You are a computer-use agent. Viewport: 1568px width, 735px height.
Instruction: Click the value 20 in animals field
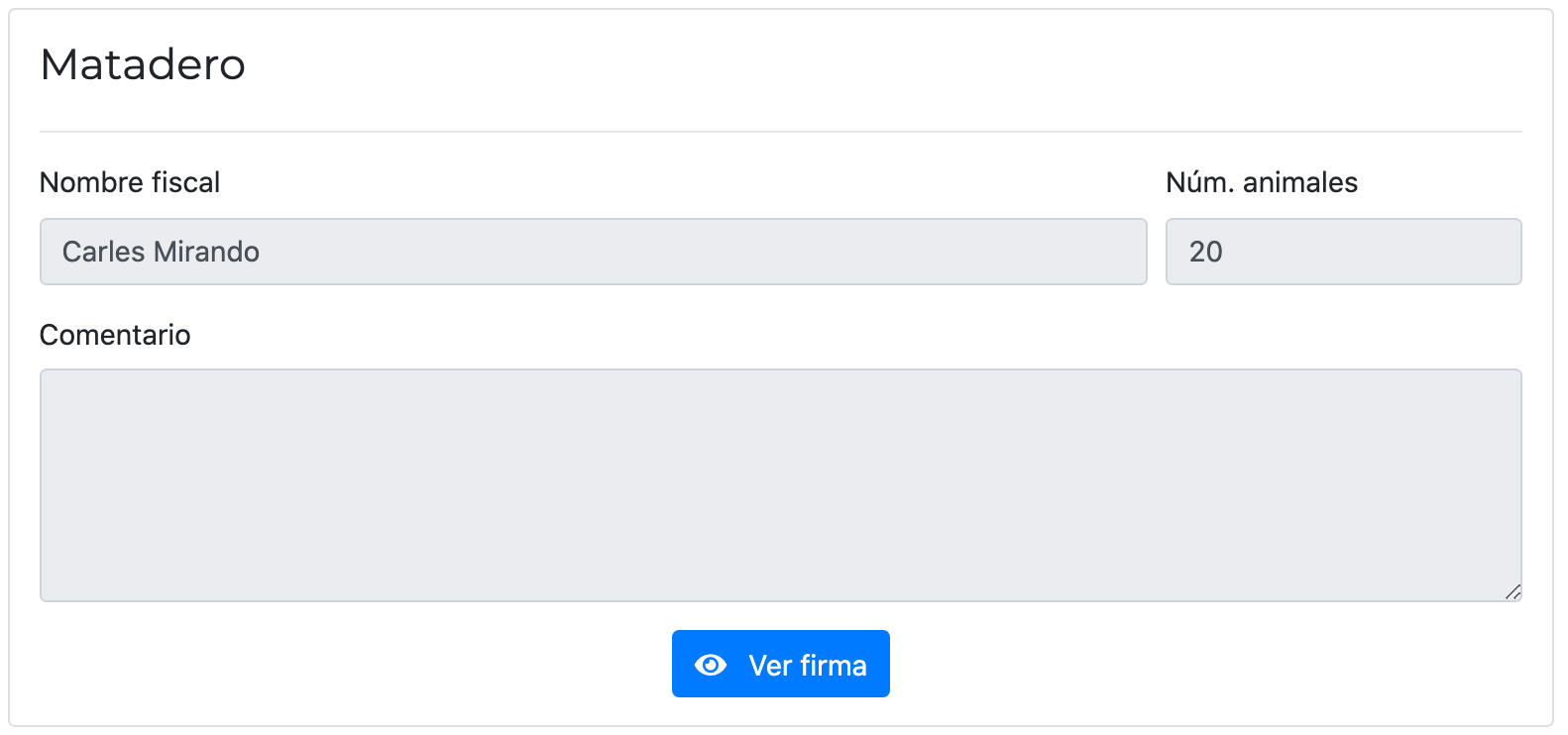pos(1206,252)
